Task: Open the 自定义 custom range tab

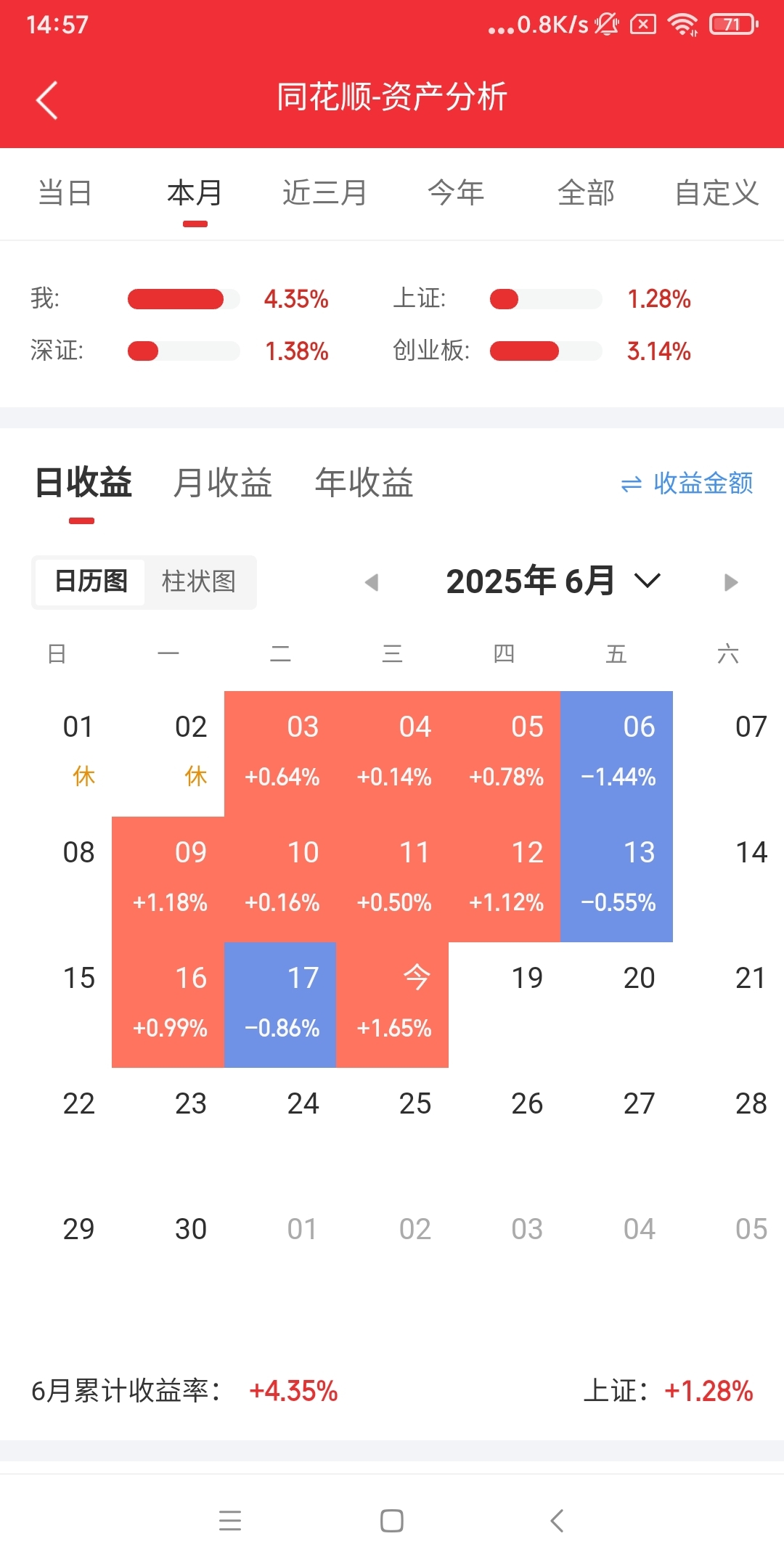Action: (x=716, y=193)
